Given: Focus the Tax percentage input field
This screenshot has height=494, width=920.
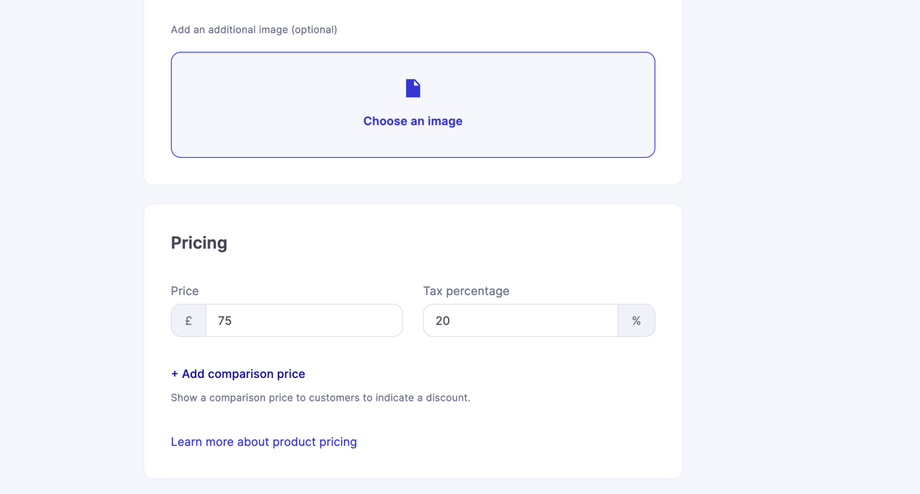Looking at the screenshot, I should 520,321.
